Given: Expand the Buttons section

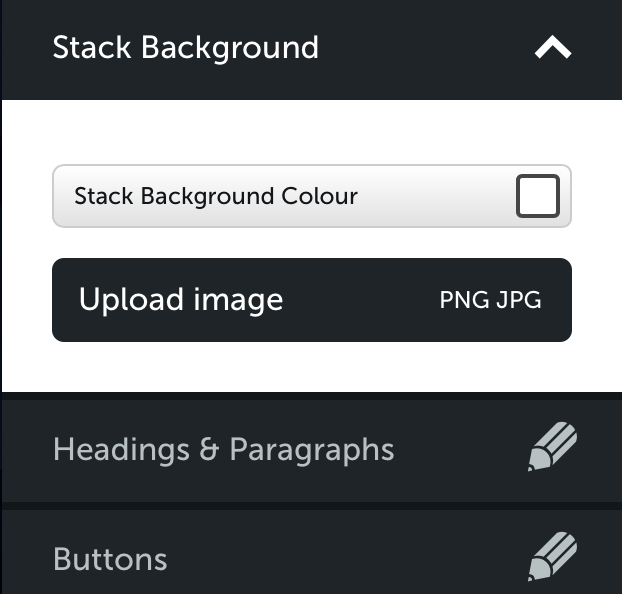Looking at the screenshot, I should click(x=312, y=552).
